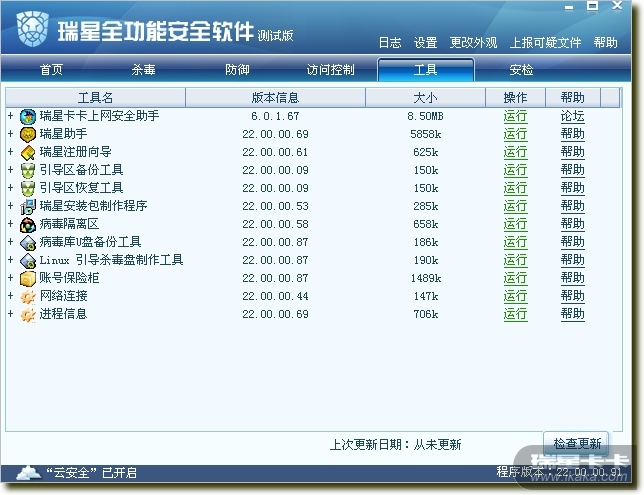Open 帮助 for 瑞星安装包制作程序

click(x=573, y=207)
